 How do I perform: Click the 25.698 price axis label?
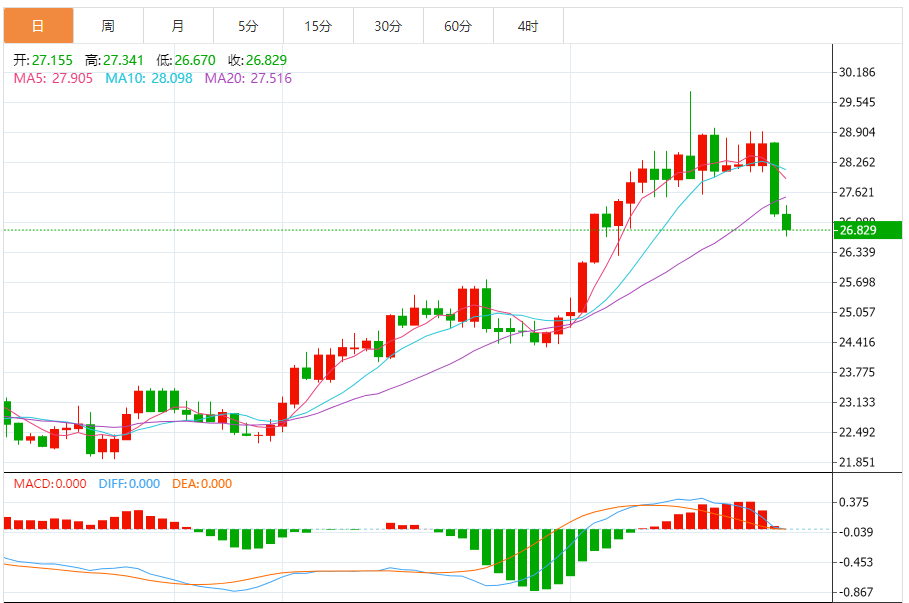[x=857, y=282]
